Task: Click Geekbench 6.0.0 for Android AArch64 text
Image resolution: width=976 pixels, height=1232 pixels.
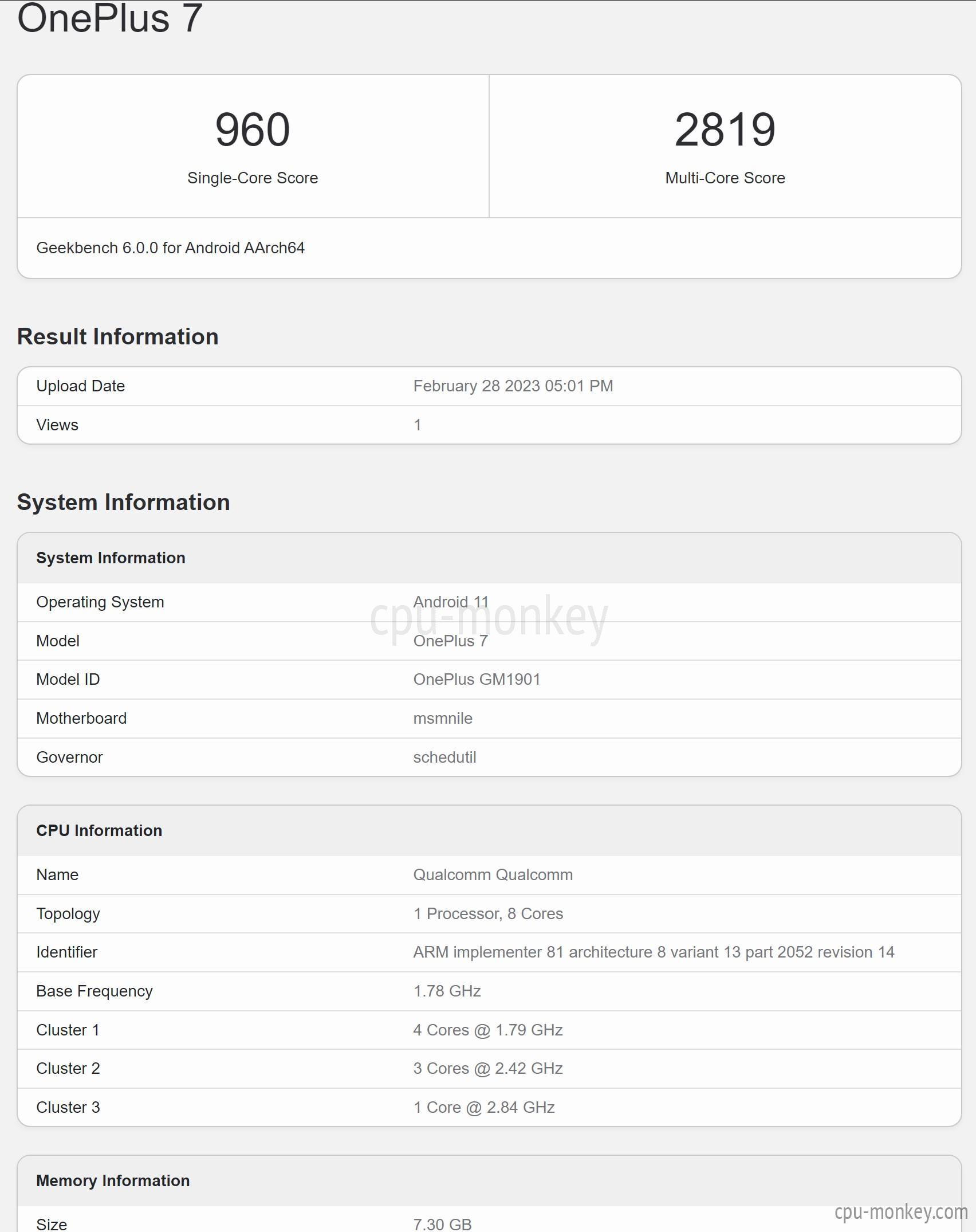Action: pos(170,248)
